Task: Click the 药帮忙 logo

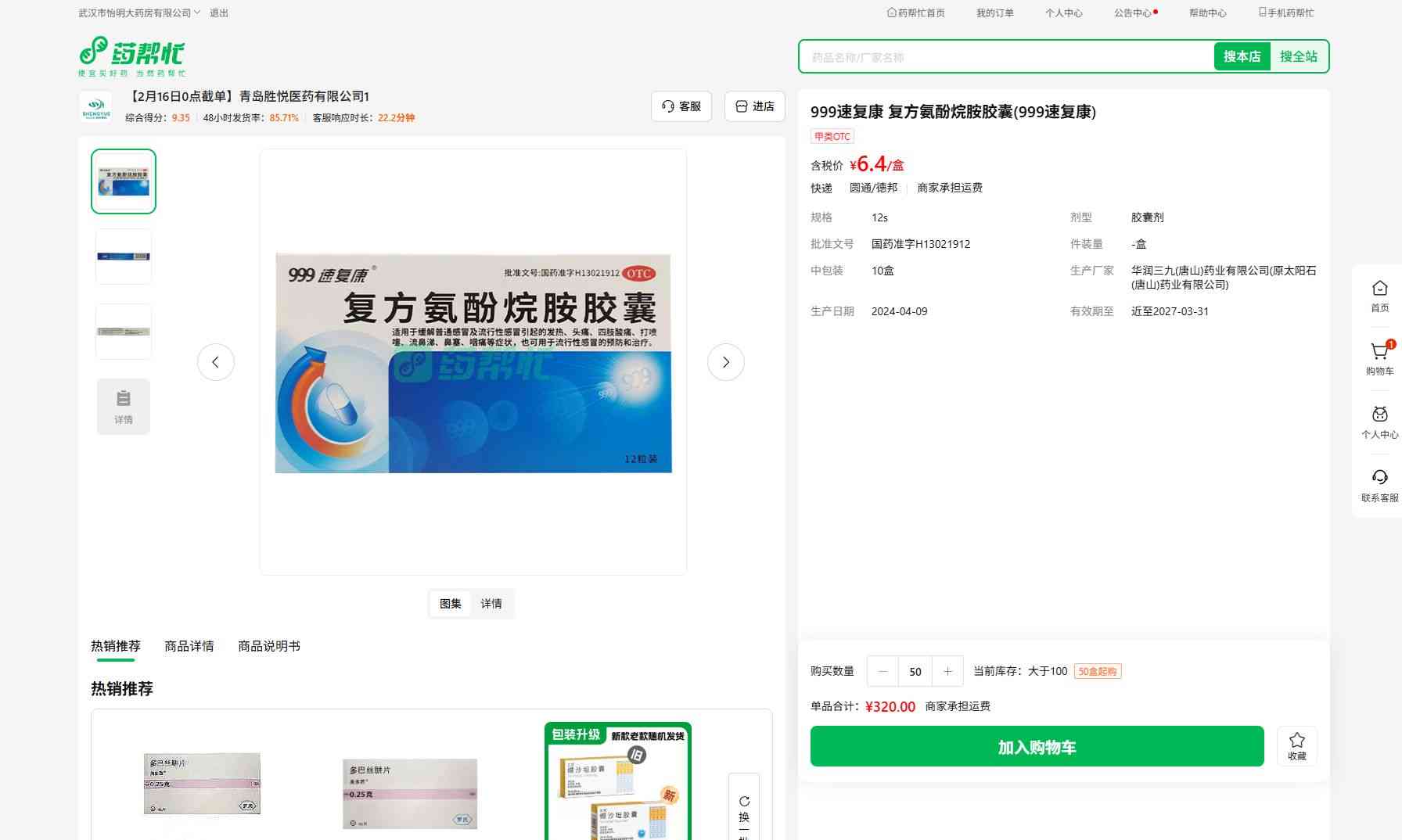Action: pos(132,56)
